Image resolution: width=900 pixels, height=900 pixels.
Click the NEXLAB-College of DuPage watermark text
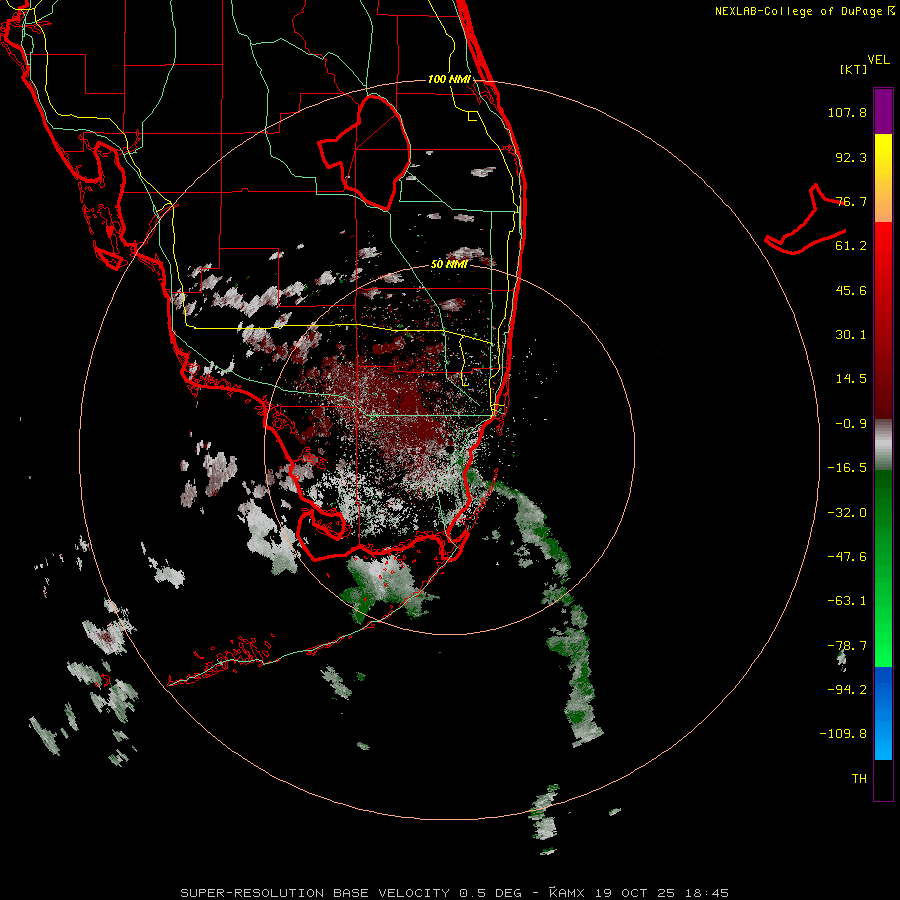pyautogui.click(x=804, y=11)
